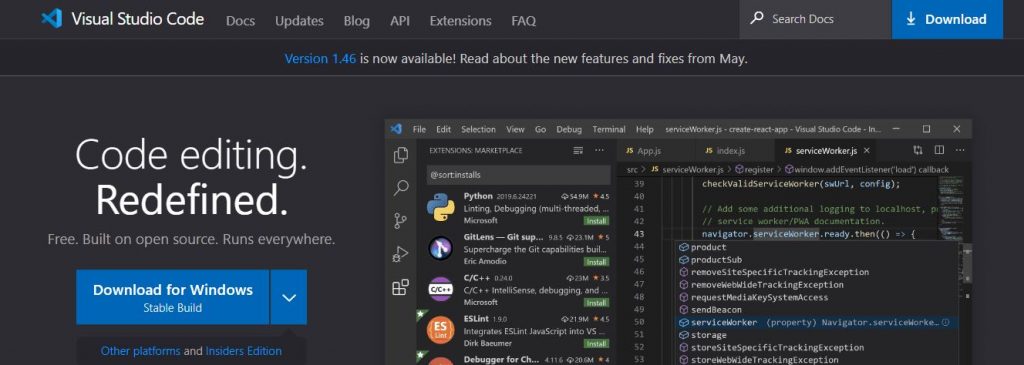
Task: Open the Run and Debug icon
Action: [401, 254]
